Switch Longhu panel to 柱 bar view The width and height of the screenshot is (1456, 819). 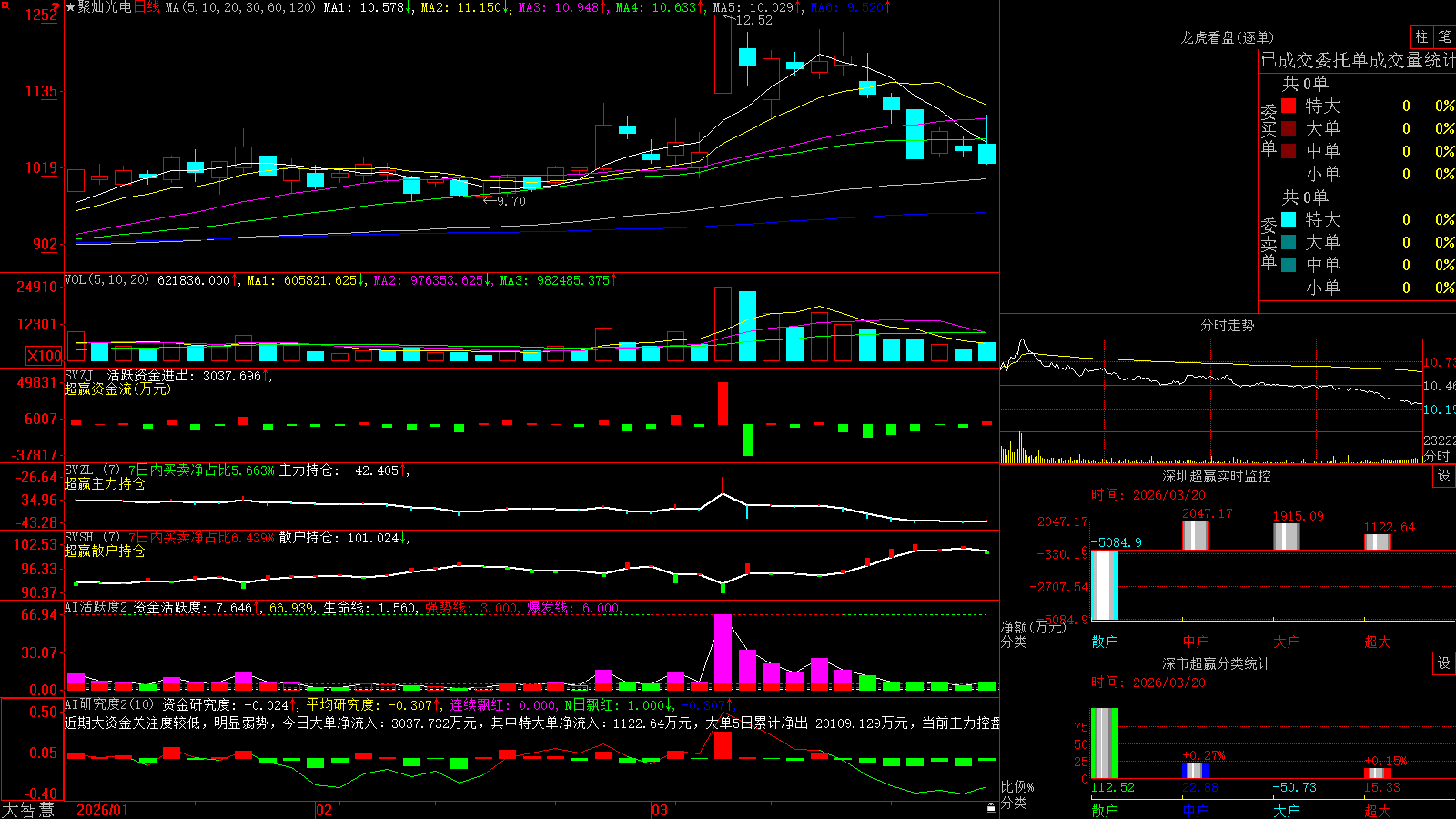[1421, 37]
